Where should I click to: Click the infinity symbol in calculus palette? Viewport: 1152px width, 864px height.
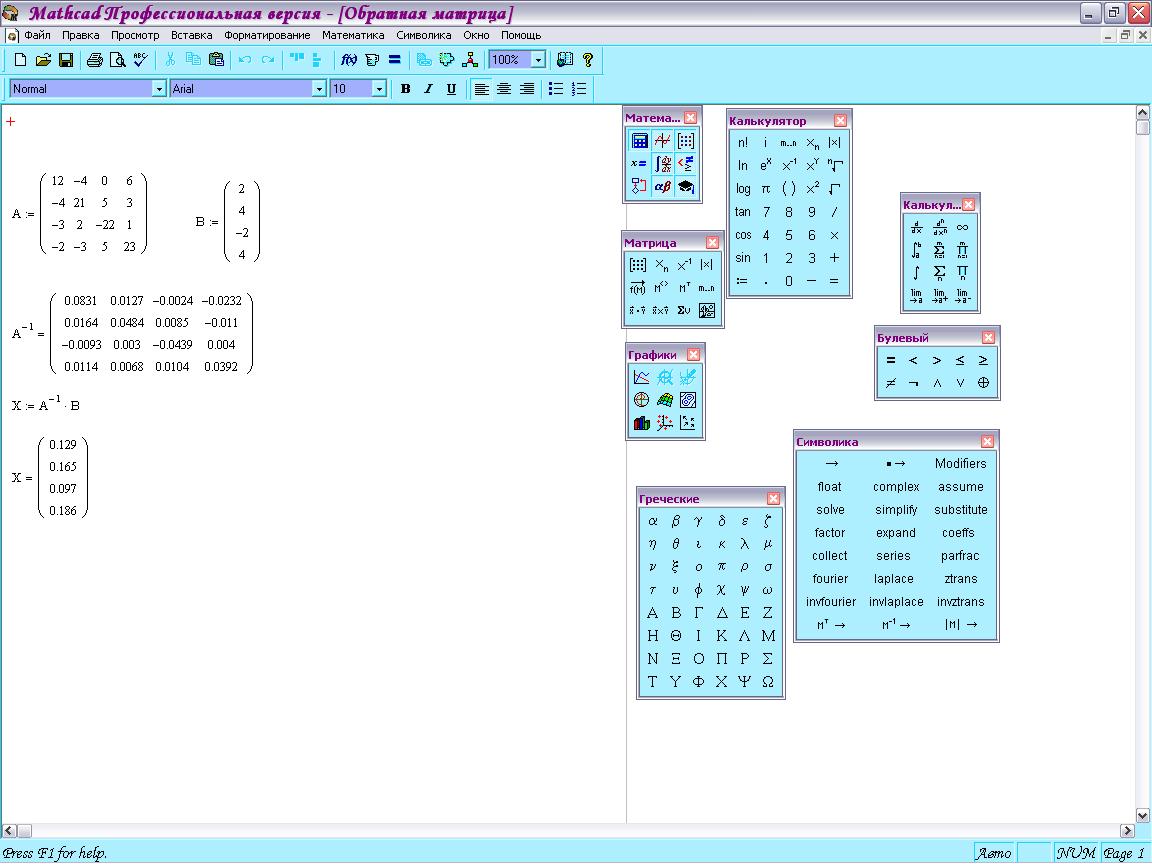pos(962,228)
